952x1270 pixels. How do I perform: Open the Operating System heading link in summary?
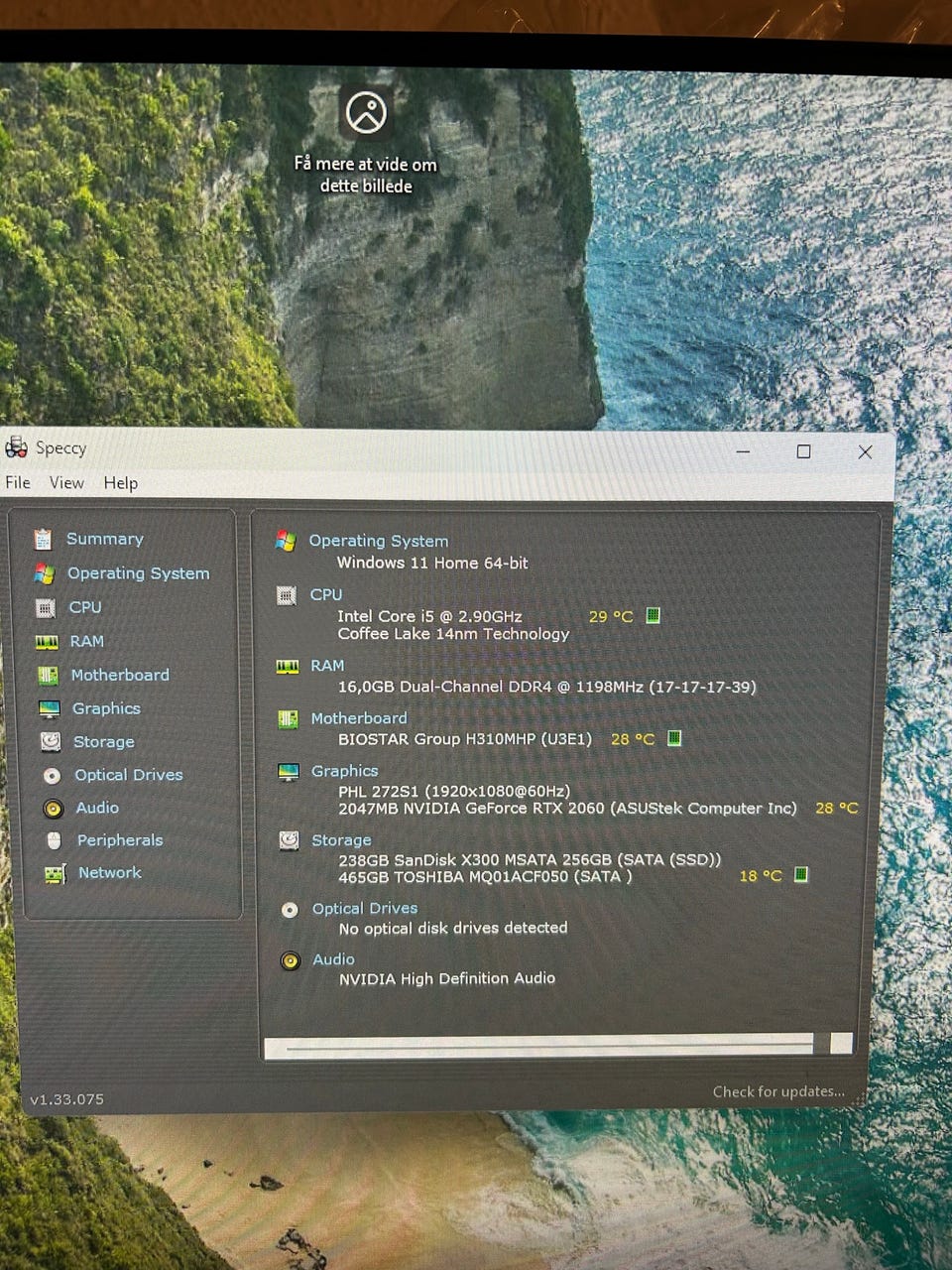tap(379, 541)
